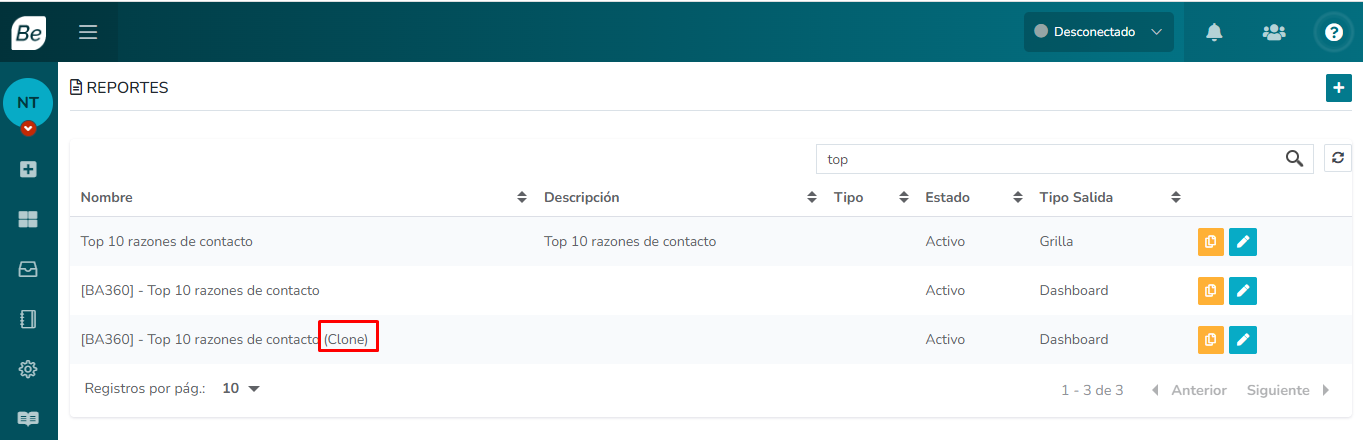Open the notifications bell
Screen dimensions: 1363x440
click(x=1214, y=32)
